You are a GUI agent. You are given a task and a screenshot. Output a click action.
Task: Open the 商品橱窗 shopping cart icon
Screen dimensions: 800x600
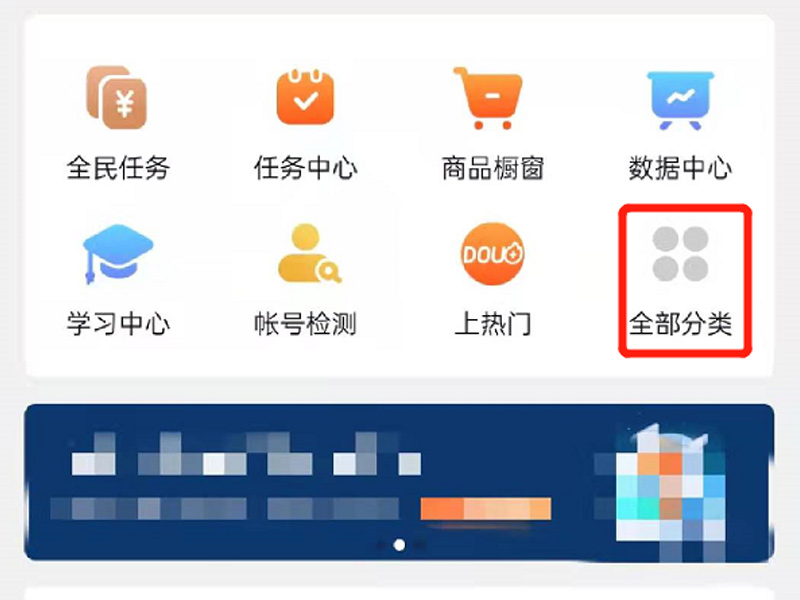pos(488,98)
